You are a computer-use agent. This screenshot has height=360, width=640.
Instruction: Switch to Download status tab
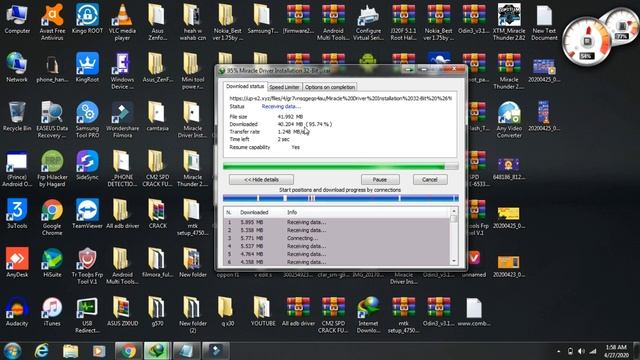(x=245, y=87)
